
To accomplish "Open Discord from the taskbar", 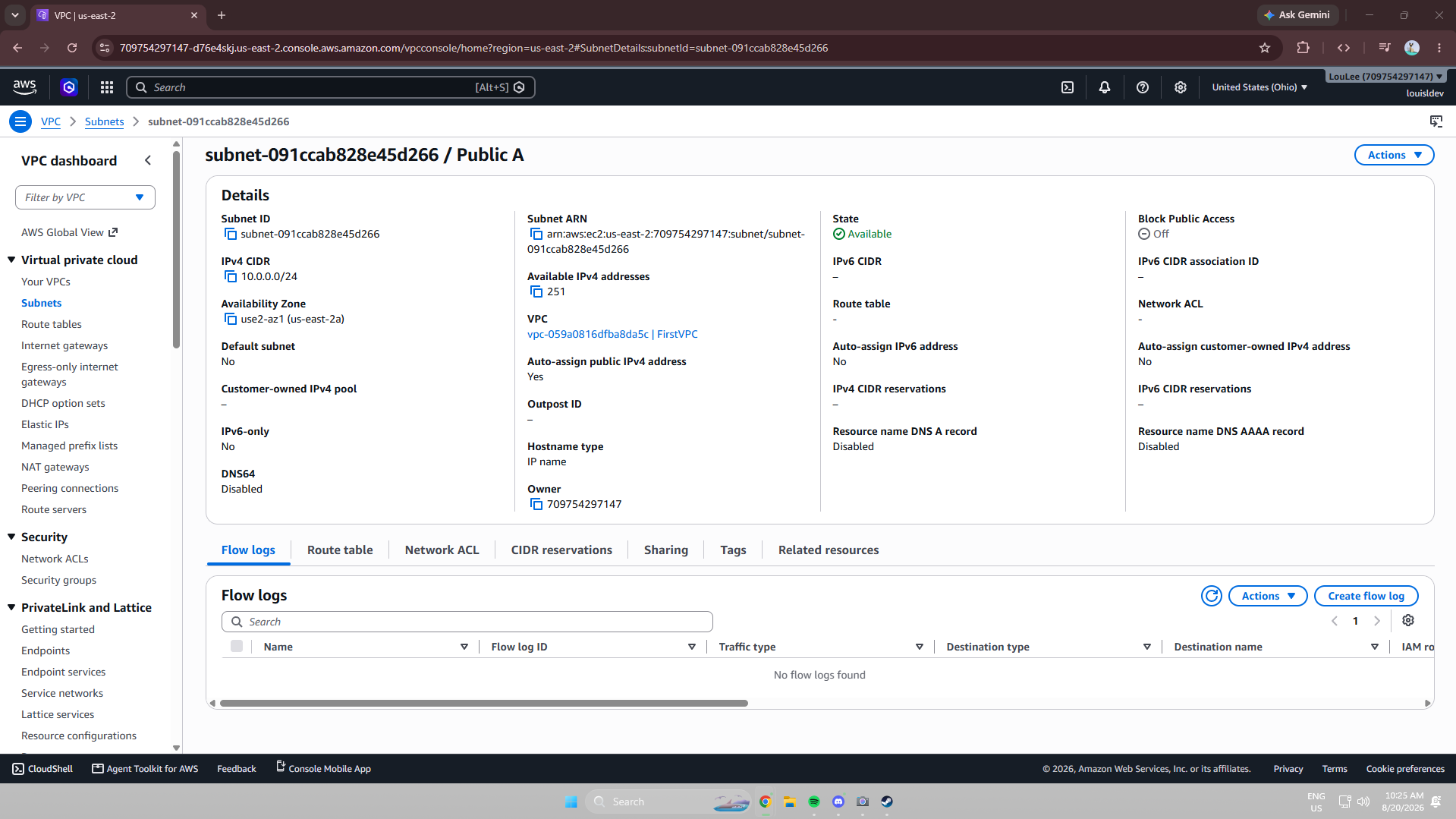I will (x=838, y=802).
